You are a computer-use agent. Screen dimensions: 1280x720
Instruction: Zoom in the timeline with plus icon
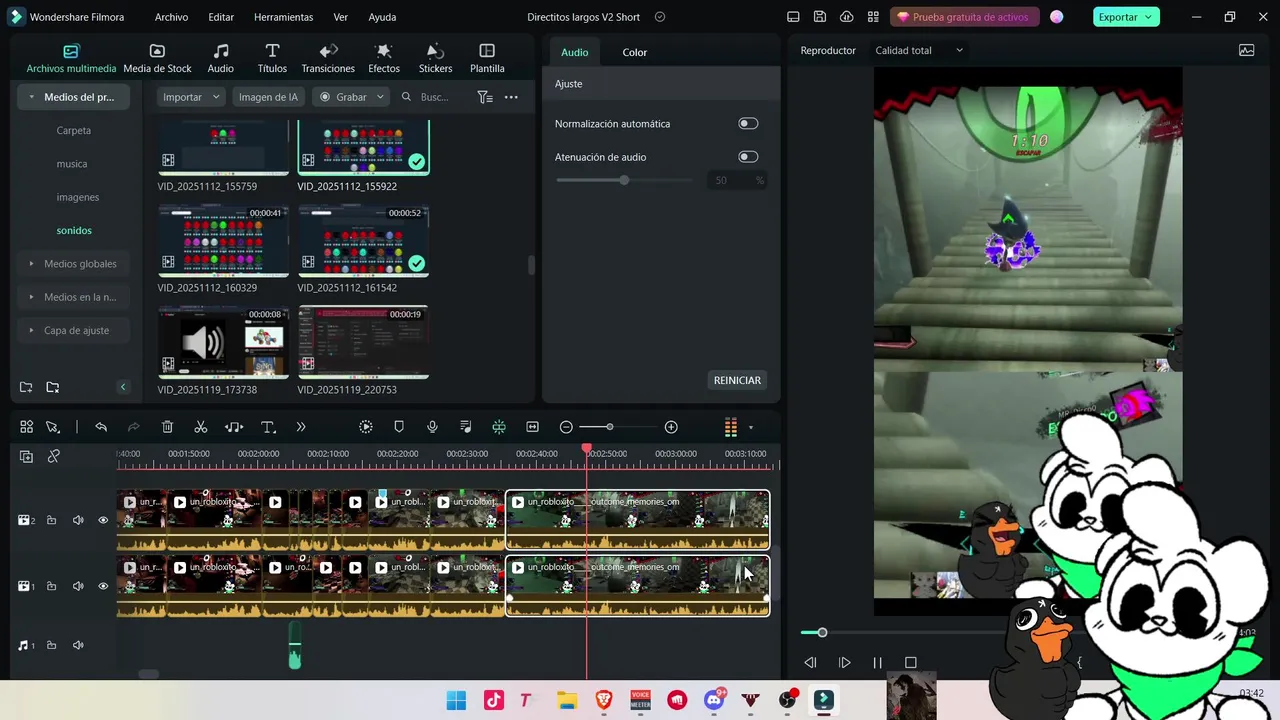click(671, 427)
